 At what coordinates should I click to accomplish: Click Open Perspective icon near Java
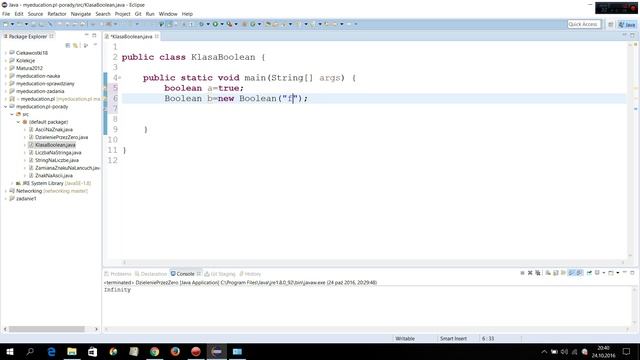611,24
